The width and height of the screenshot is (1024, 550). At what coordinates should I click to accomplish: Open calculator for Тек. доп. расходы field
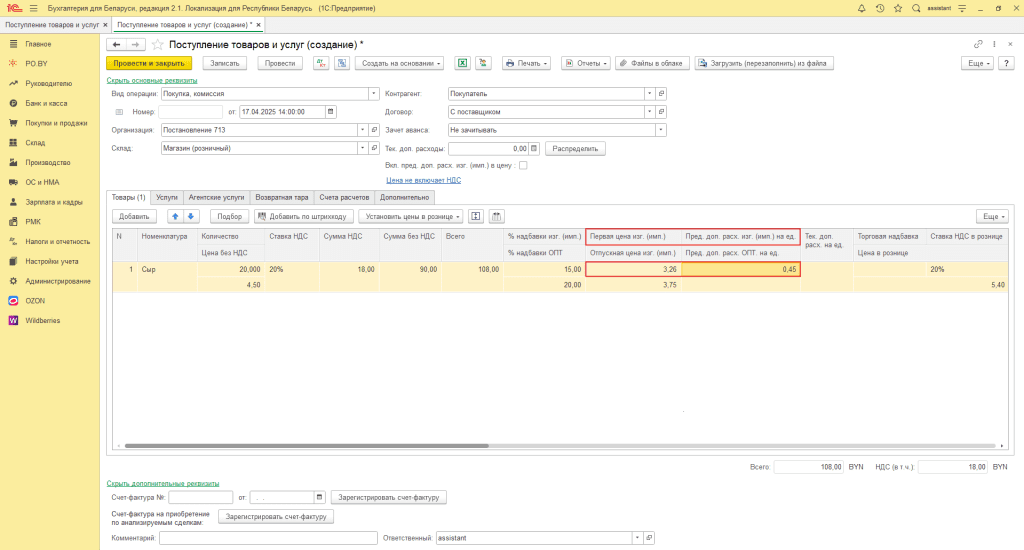(534, 148)
